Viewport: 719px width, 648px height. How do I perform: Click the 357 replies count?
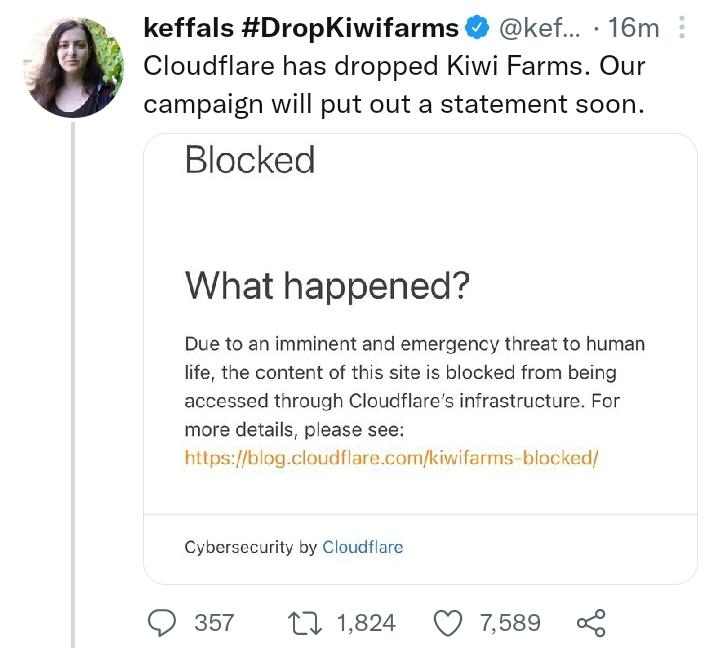point(213,623)
